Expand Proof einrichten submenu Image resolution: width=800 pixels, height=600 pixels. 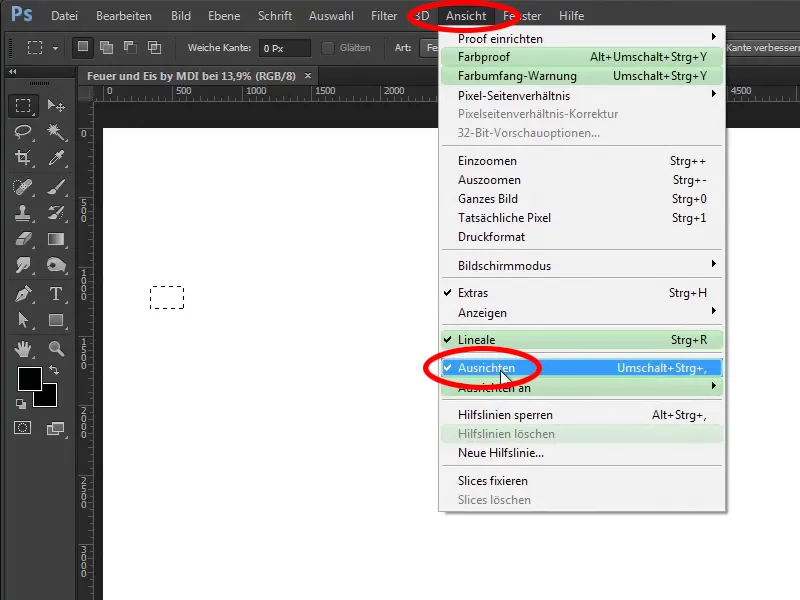[x=582, y=38]
